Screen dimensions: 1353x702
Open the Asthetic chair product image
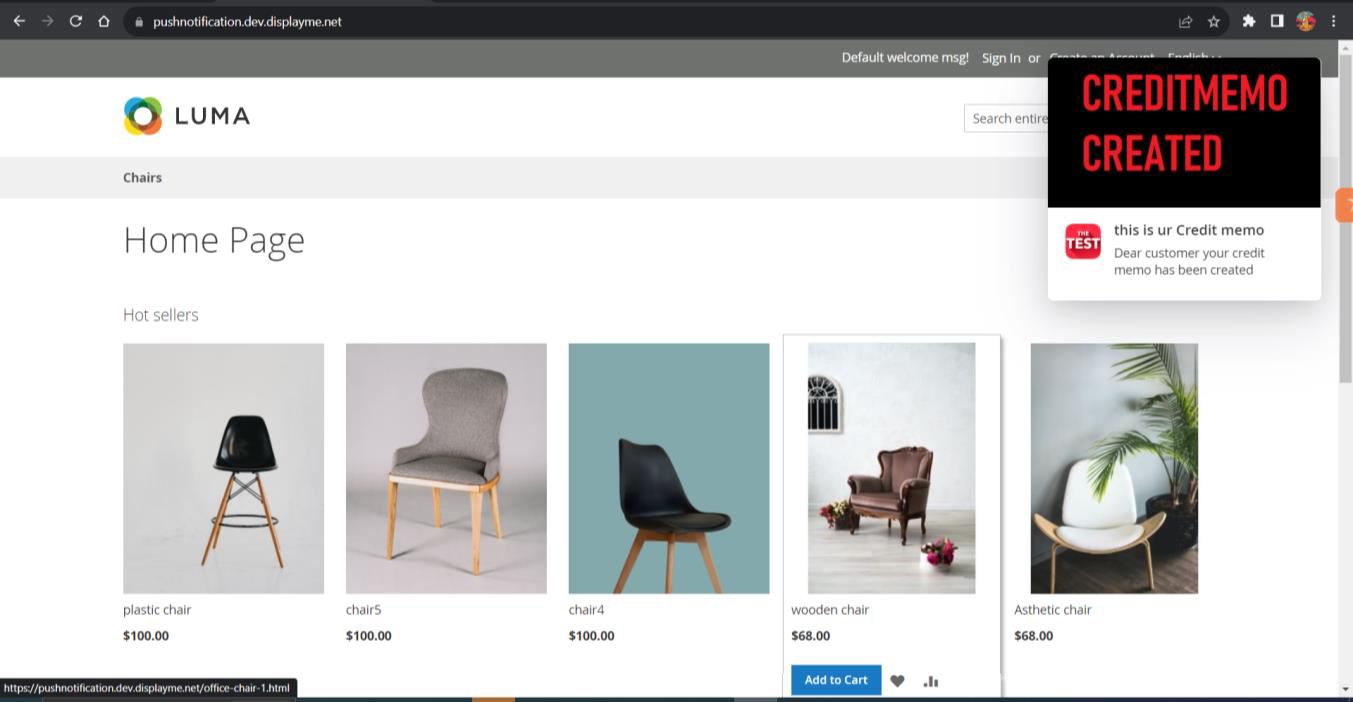1114,469
